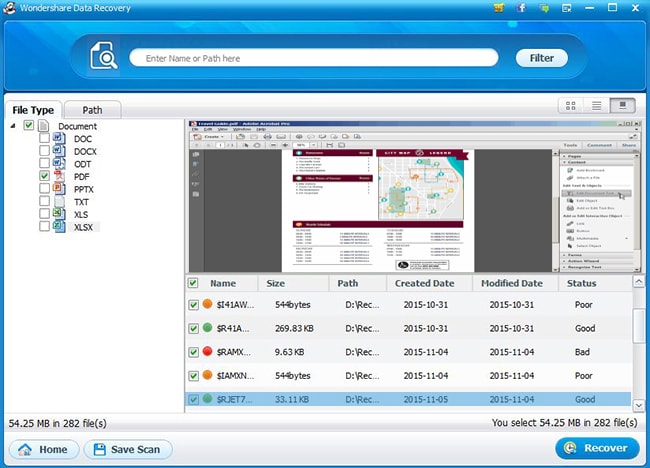Click the Document category page icon
The height and width of the screenshot is (468, 650).
pyautogui.click(x=44, y=126)
